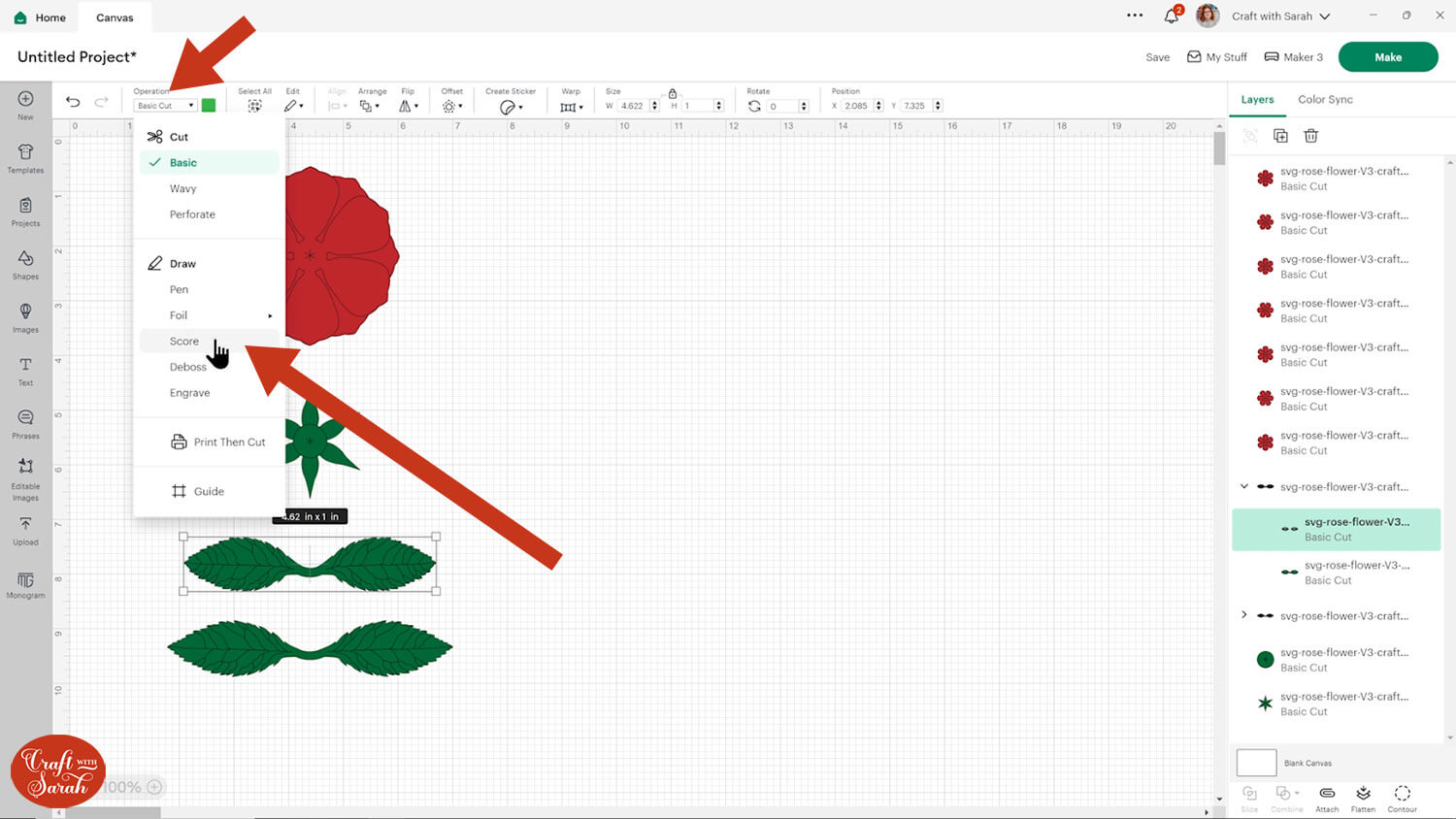Switch to the Layers tab
The width and height of the screenshot is (1456, 819).
1257,99
